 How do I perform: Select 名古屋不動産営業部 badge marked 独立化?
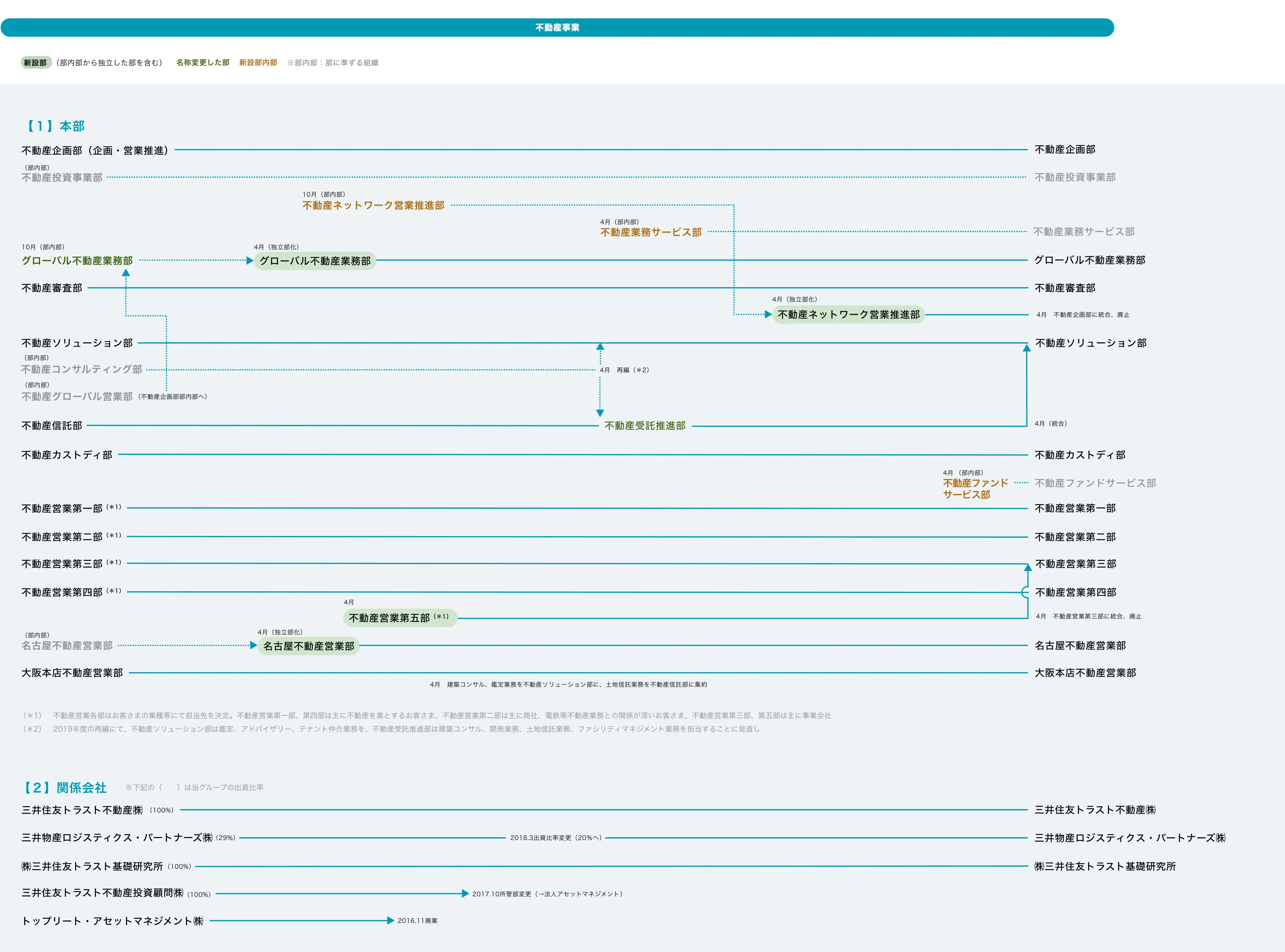point(309,646)
